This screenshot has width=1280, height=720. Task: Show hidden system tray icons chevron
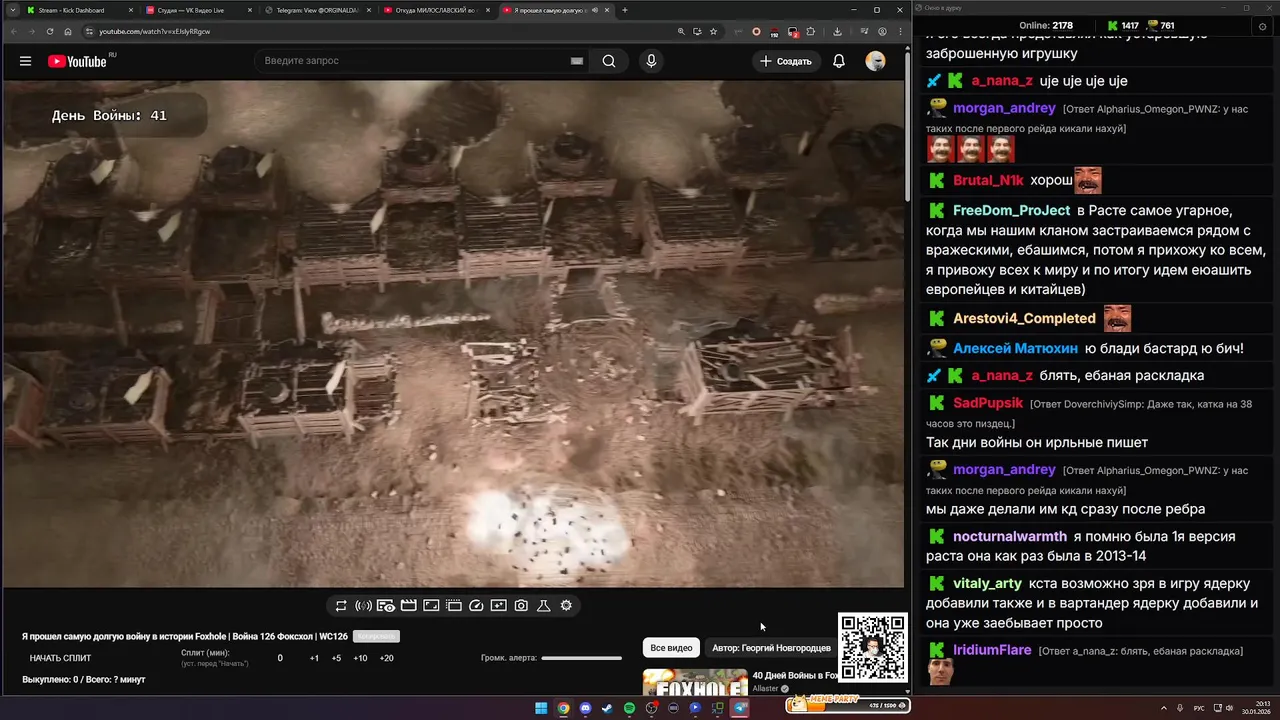(x=1164, y=708)
